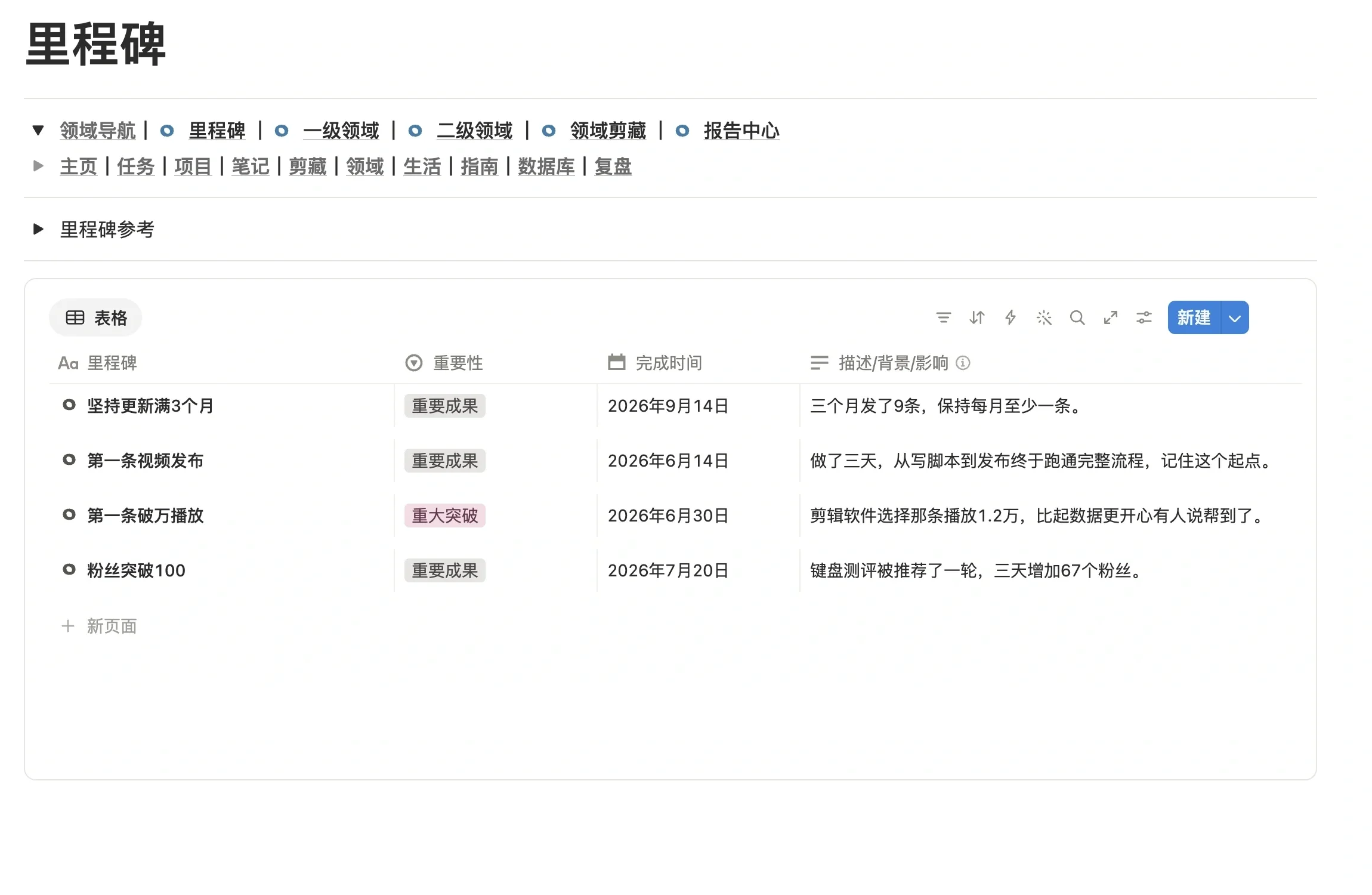Click the 重大突破 pink tag
The height and width of the screenshot is (895, 1372).
click(x=445, y=516)
